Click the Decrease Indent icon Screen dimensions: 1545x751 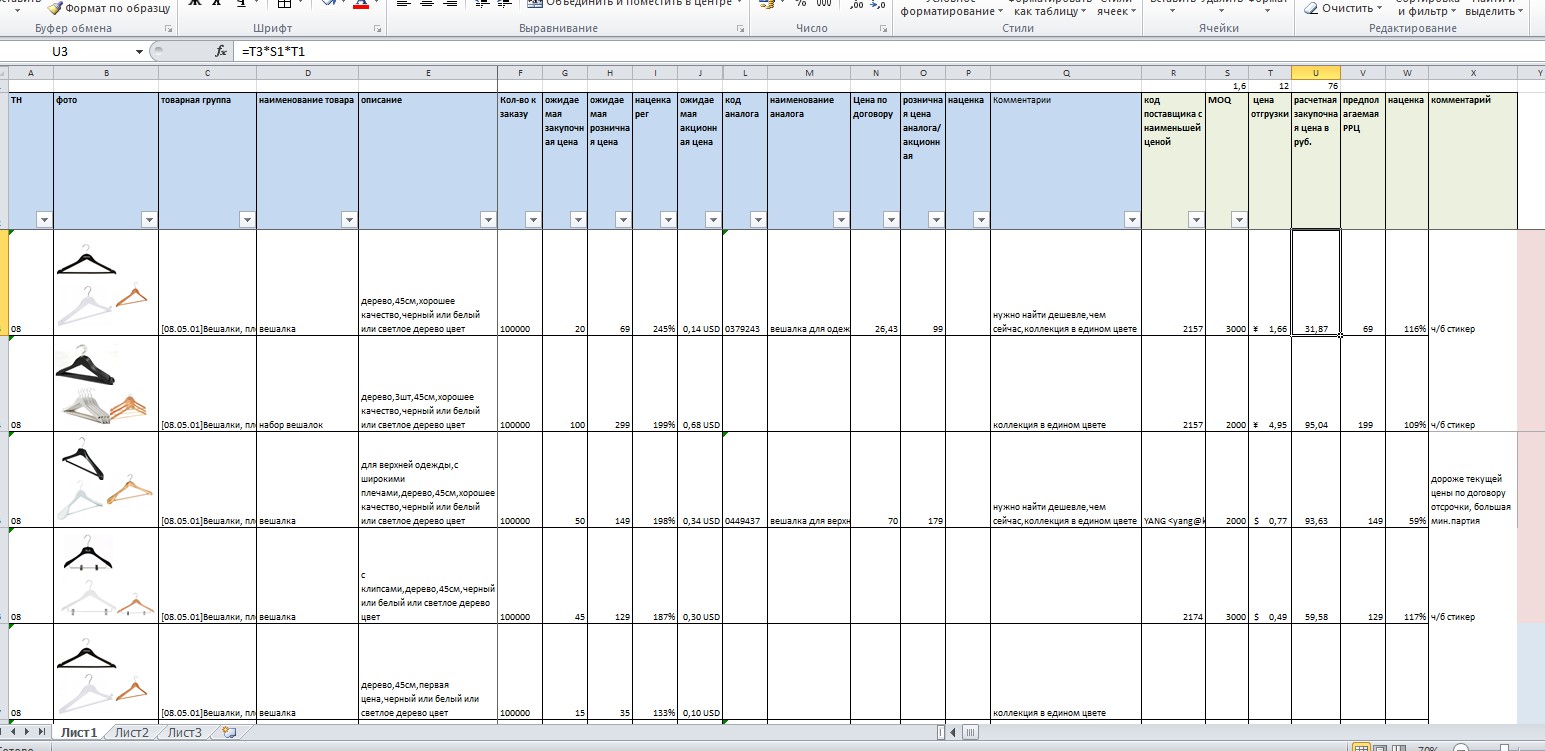pos(481,4)
